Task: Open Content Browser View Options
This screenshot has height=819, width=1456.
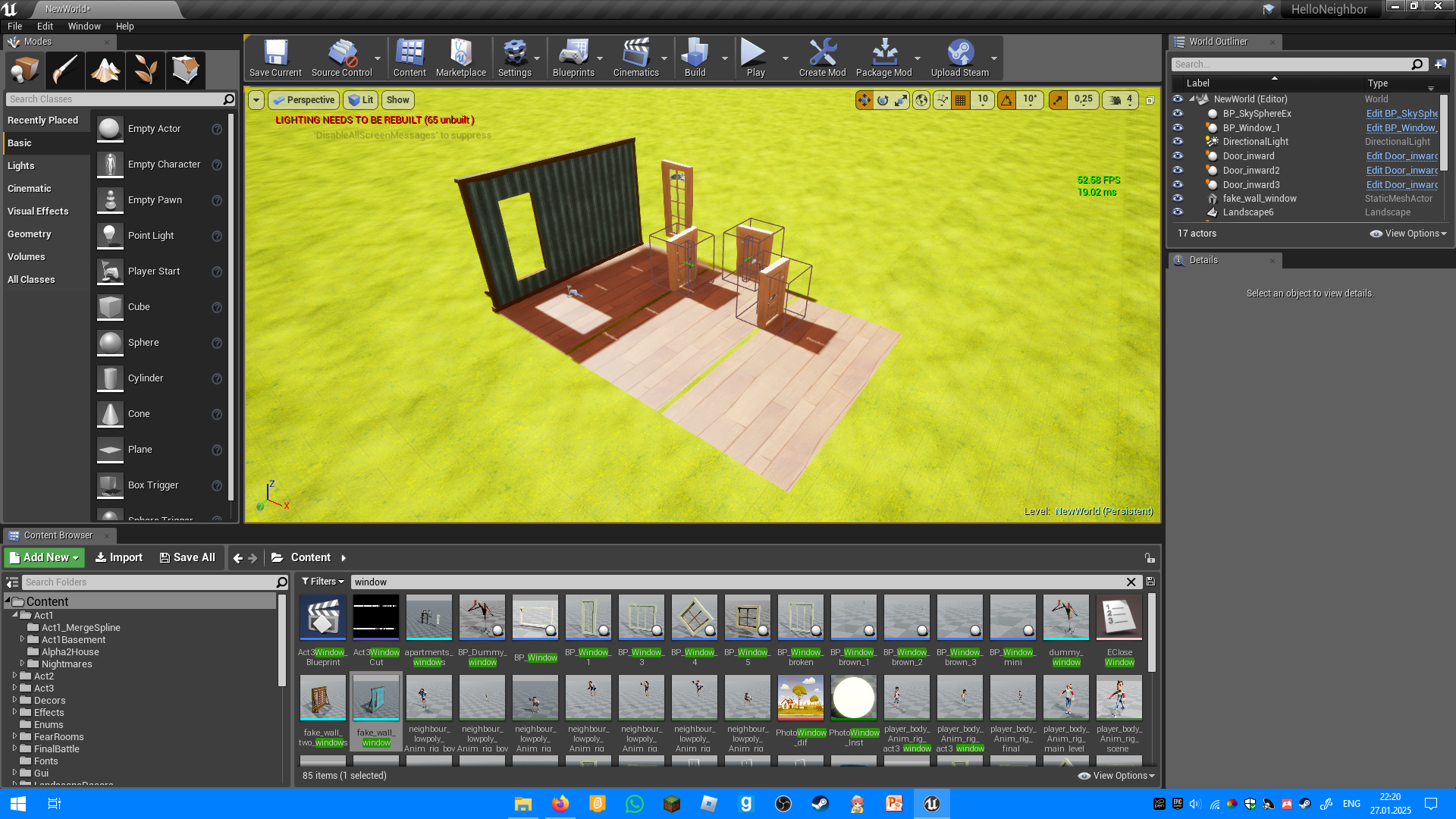Action: click(1116, 776)
